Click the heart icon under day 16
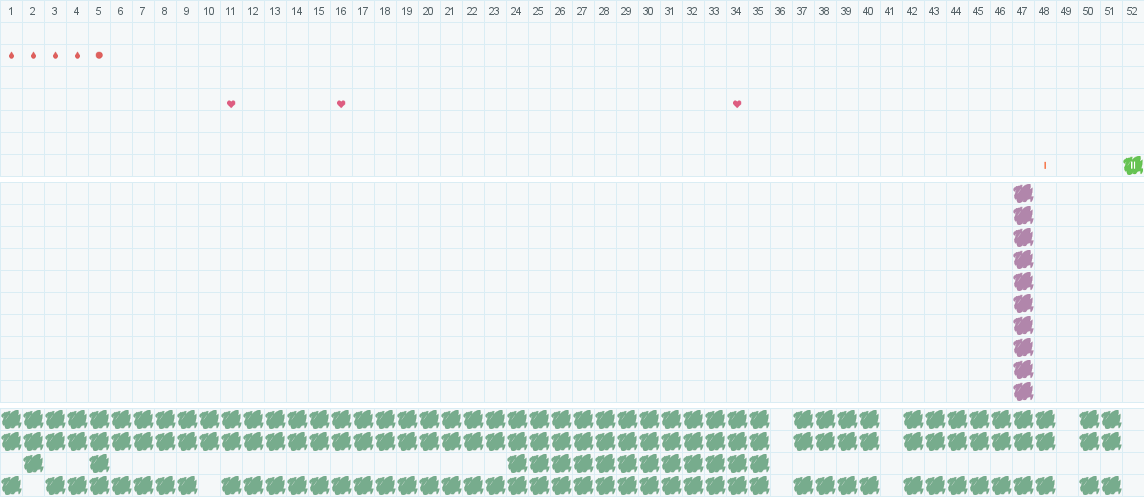Viewport: 1144px width, 497px height. click(341, 104)
